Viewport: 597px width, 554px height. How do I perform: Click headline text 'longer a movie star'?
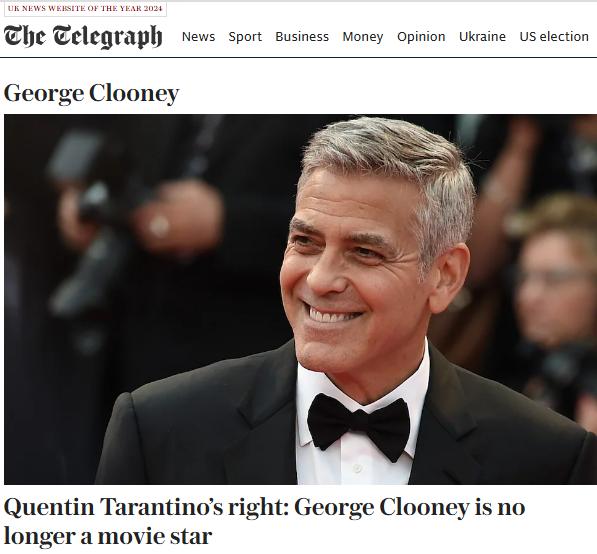[108, 536]
